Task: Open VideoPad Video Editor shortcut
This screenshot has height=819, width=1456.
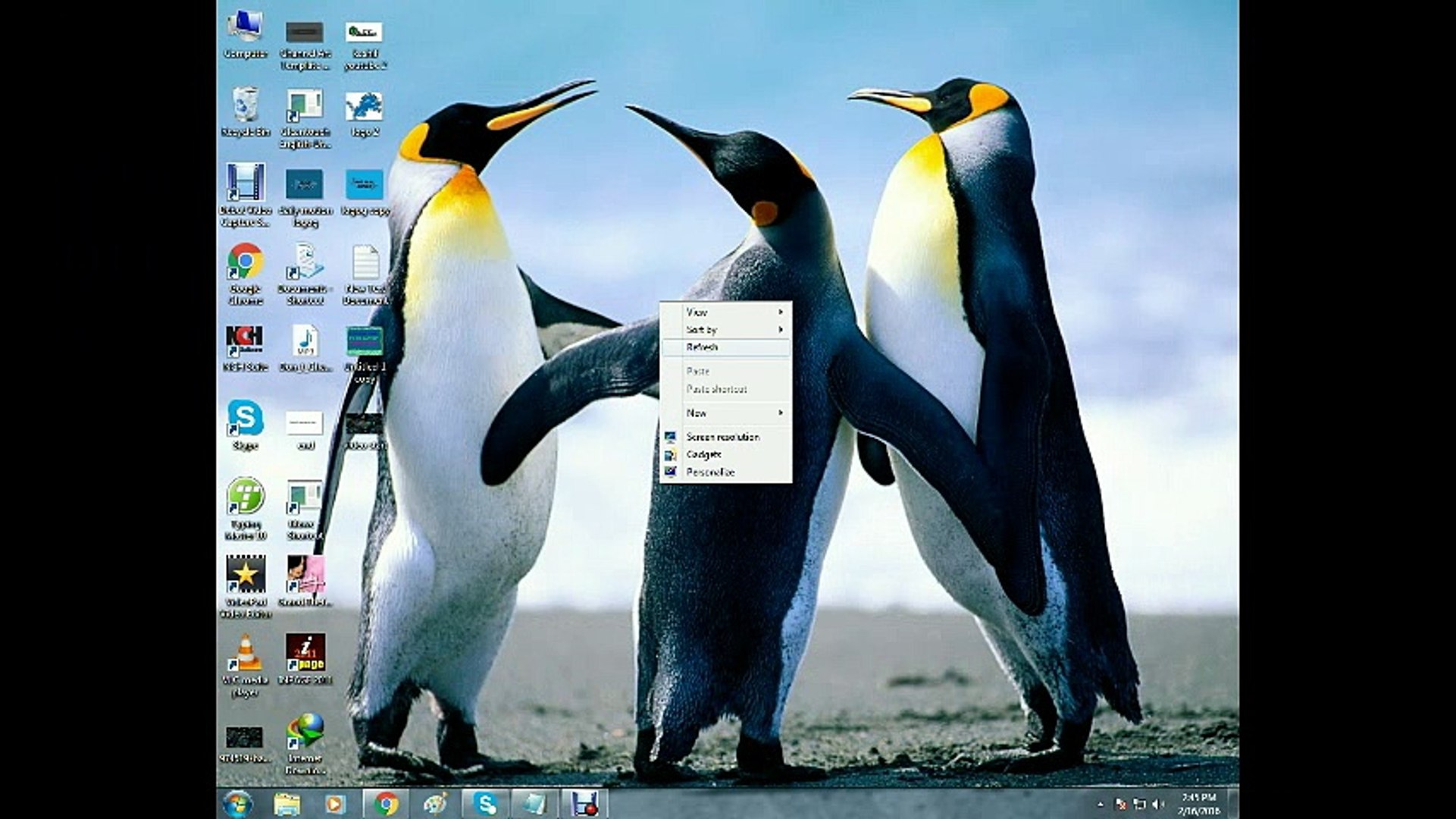Action: (245, 586)
